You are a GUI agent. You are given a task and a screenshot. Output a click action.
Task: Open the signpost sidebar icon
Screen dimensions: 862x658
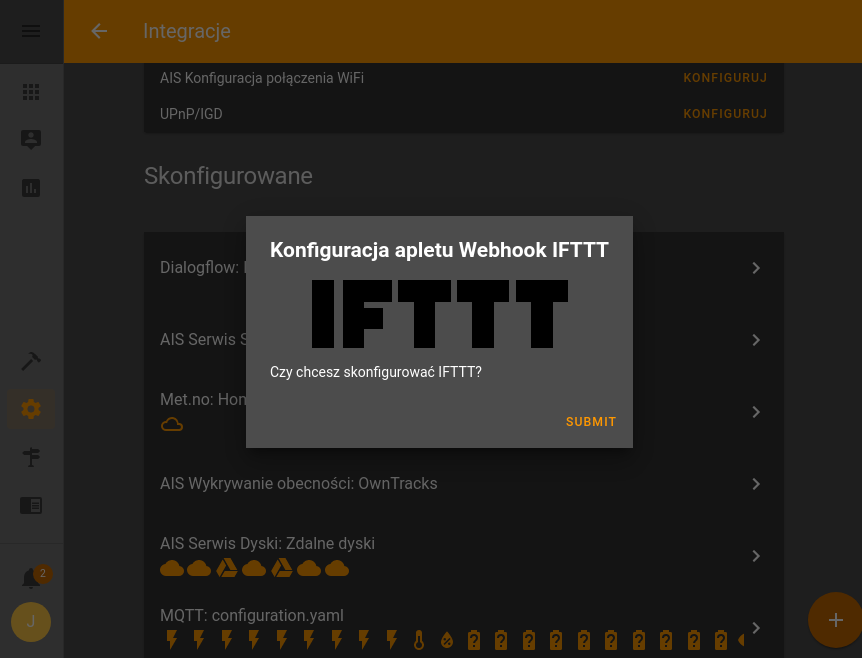31,457
